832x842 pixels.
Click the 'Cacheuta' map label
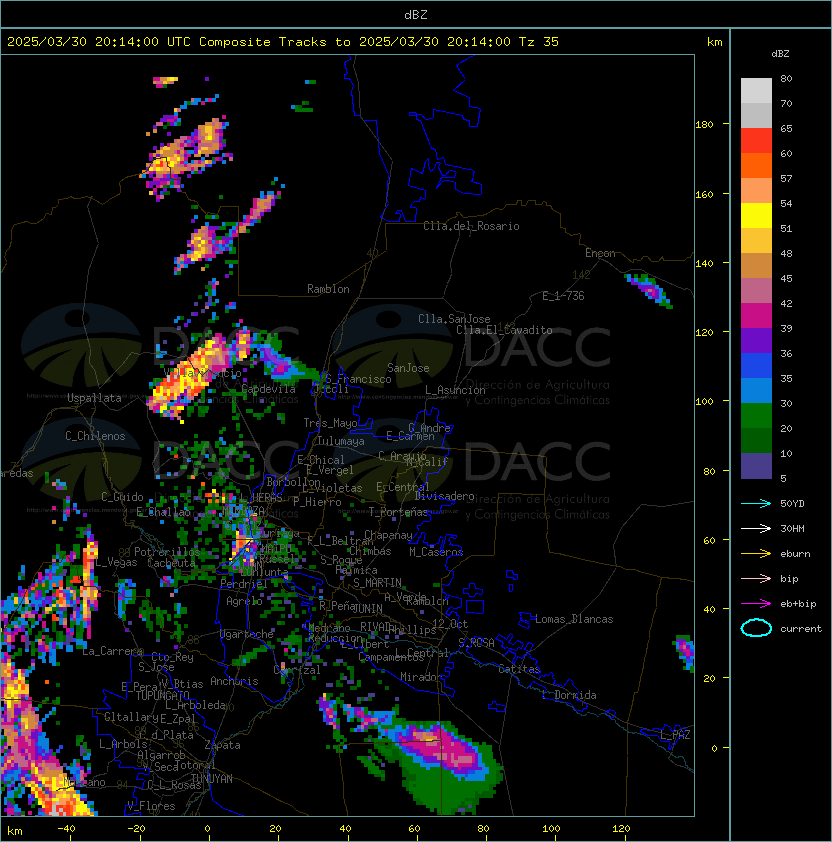(x=171, y=563)
